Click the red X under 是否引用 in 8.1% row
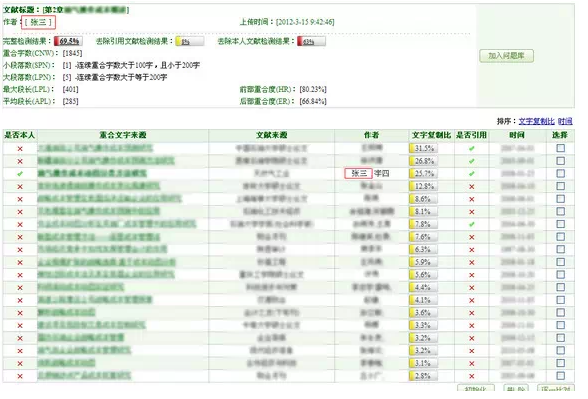Image resolution: width=588 pixels, height=399 pixels. pyautogui.click(x=472, y=212)
